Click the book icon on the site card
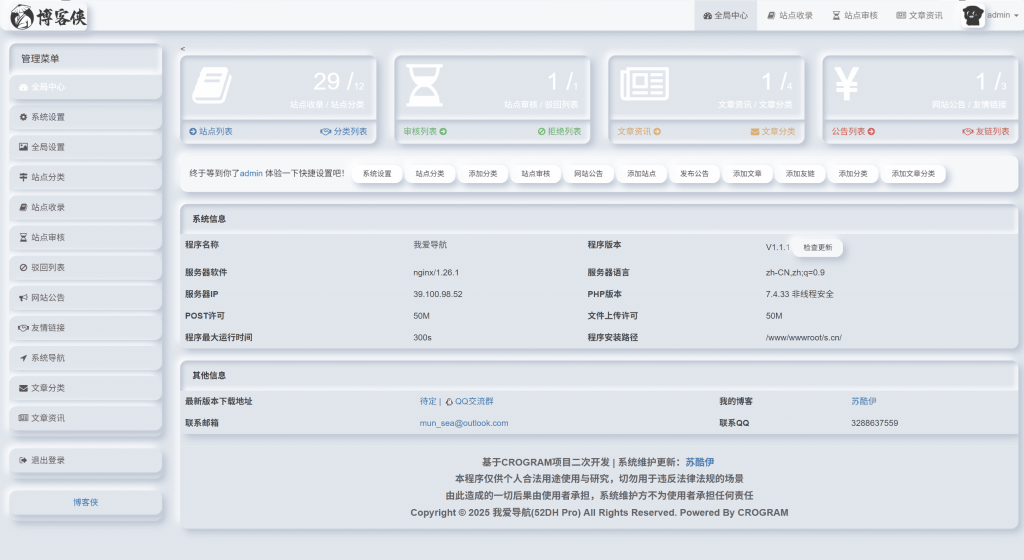 212,85
